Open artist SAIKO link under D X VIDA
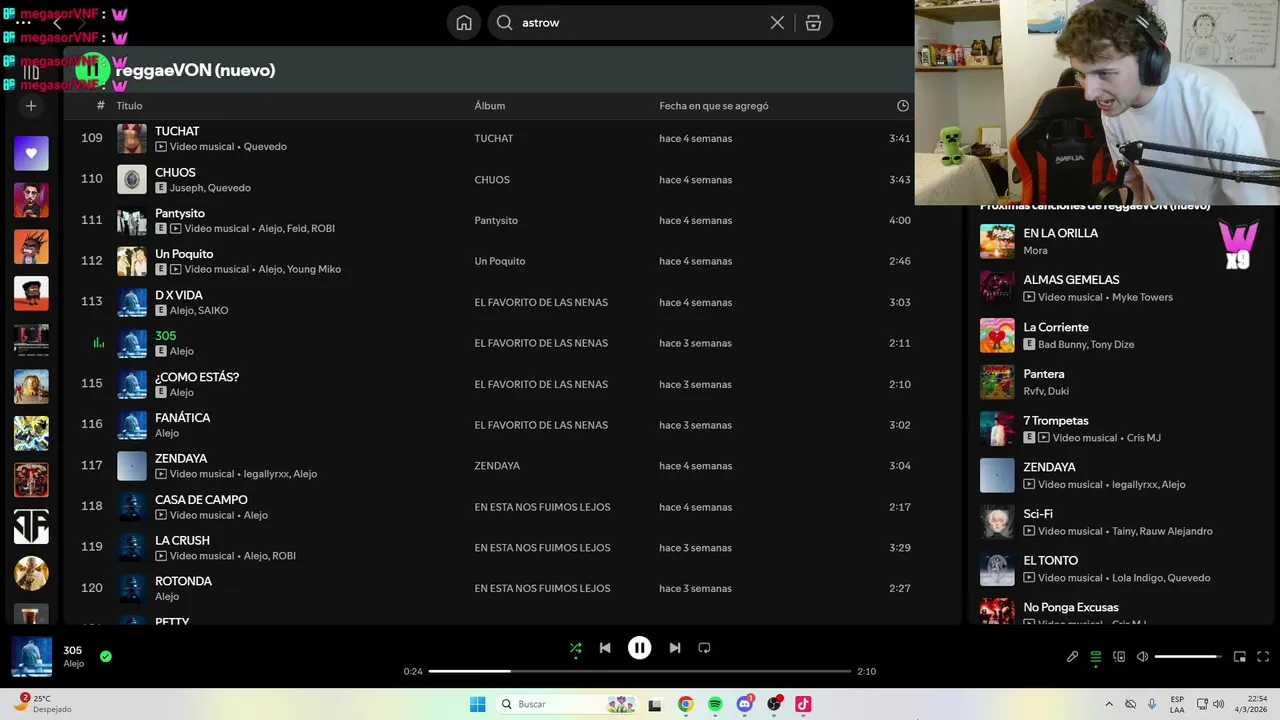The width and height of the screenshot is (1280, 720). pos(213,310)
